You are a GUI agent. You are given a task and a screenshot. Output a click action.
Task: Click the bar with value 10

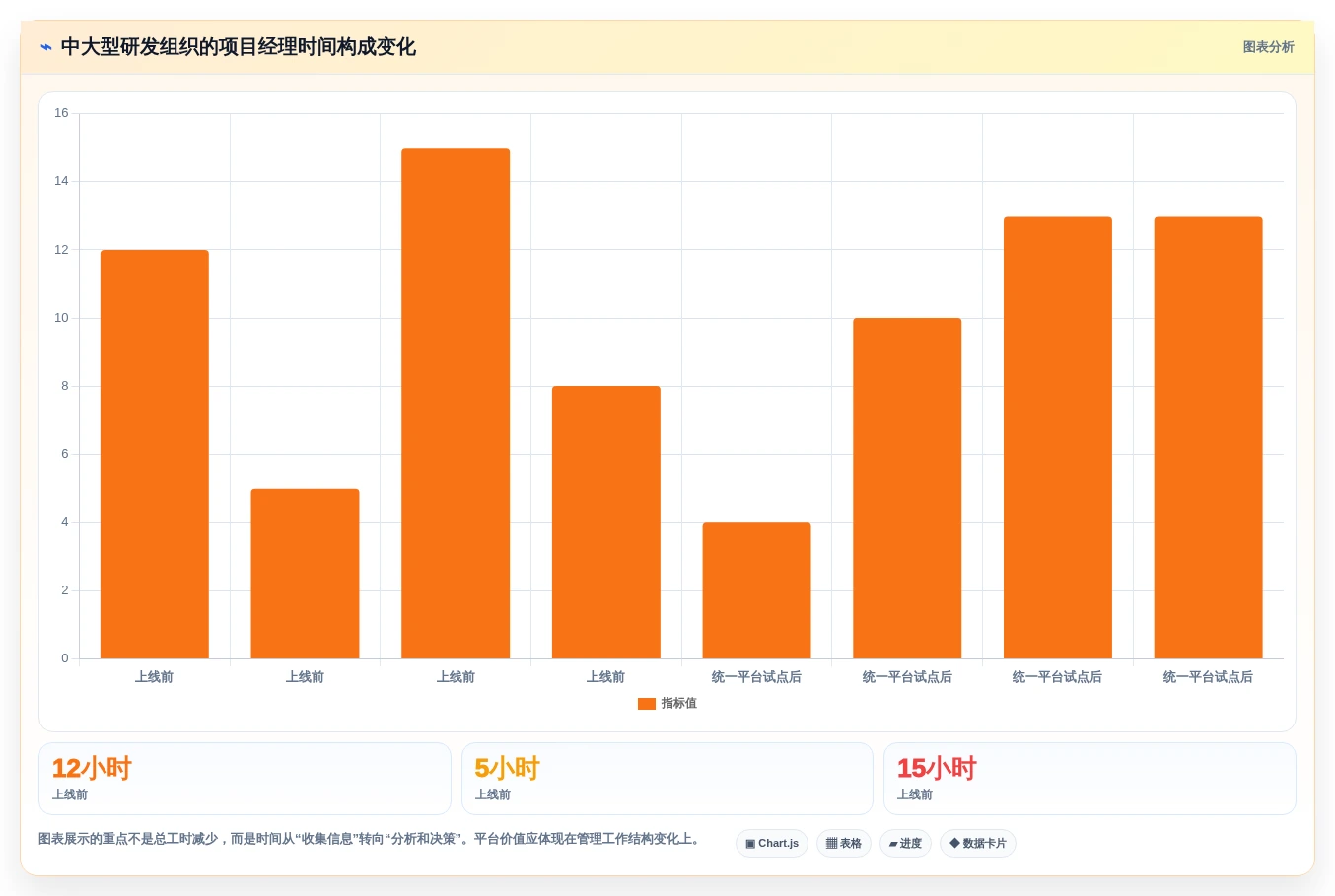[907, 488]
